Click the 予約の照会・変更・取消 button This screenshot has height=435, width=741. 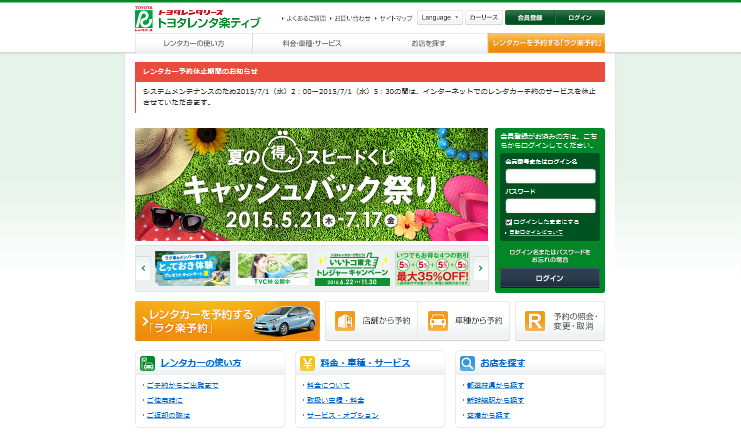click(560, 321)
